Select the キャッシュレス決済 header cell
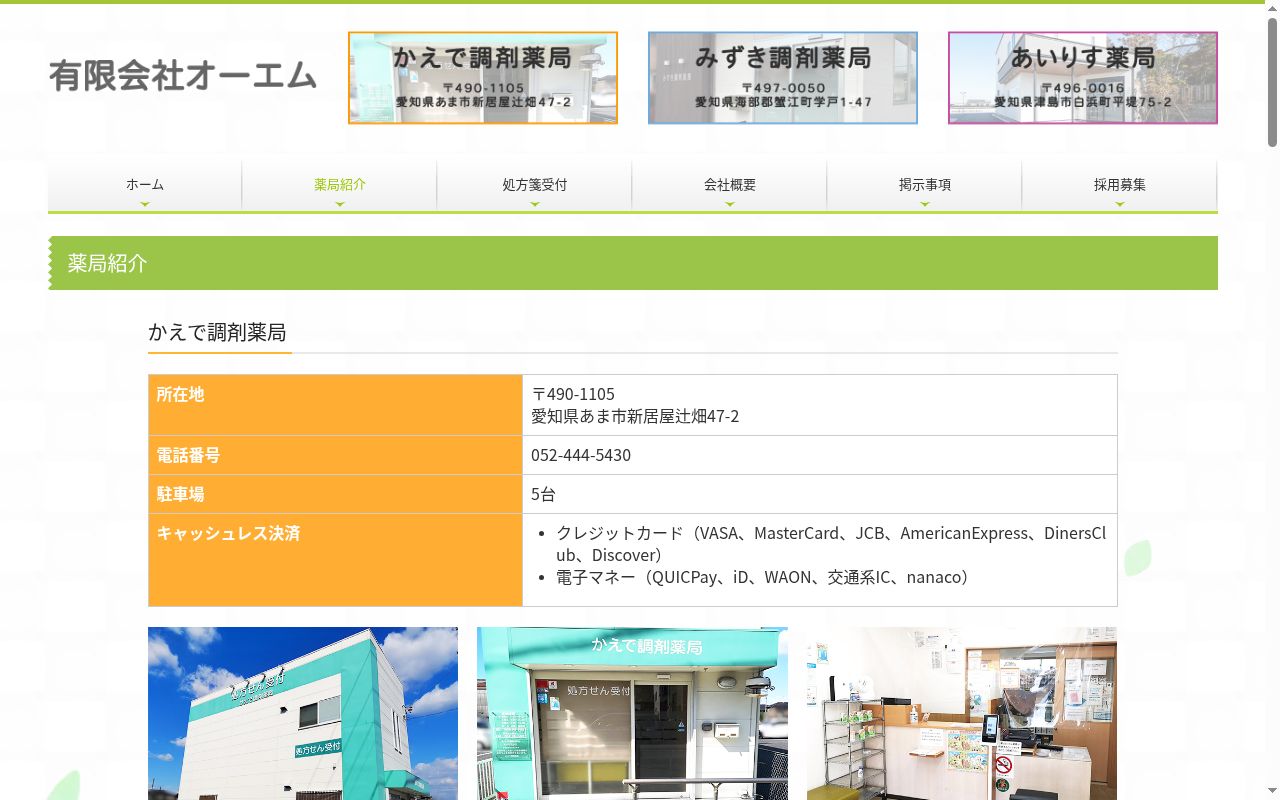Image resolution: width=1280 pixels, height=800 pixels. [x=335, y=560]
